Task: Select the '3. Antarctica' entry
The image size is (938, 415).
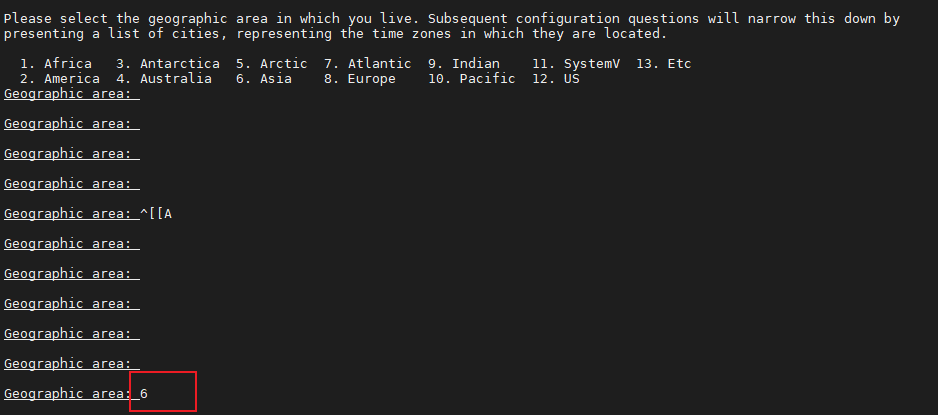Action: click(x=168, y=63)
